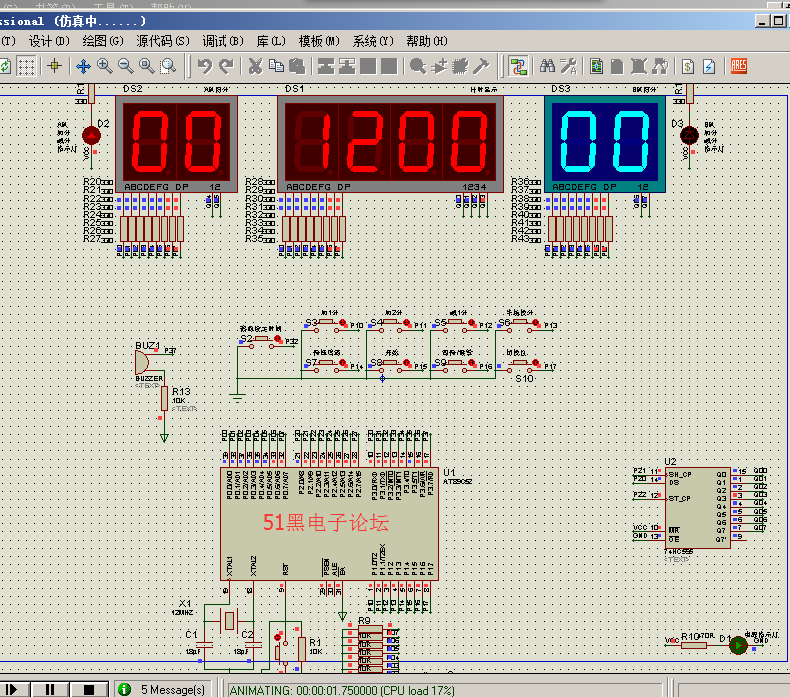The image size is (790, 697).
Task: Open the 5 Message(s) simulation log
Action: (x=172, y=689)
